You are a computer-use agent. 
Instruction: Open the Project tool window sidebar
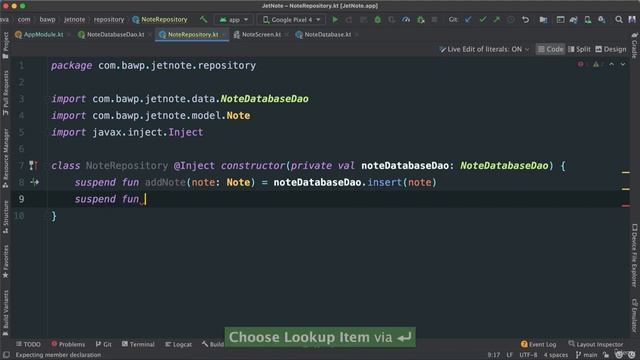point(5,46)
